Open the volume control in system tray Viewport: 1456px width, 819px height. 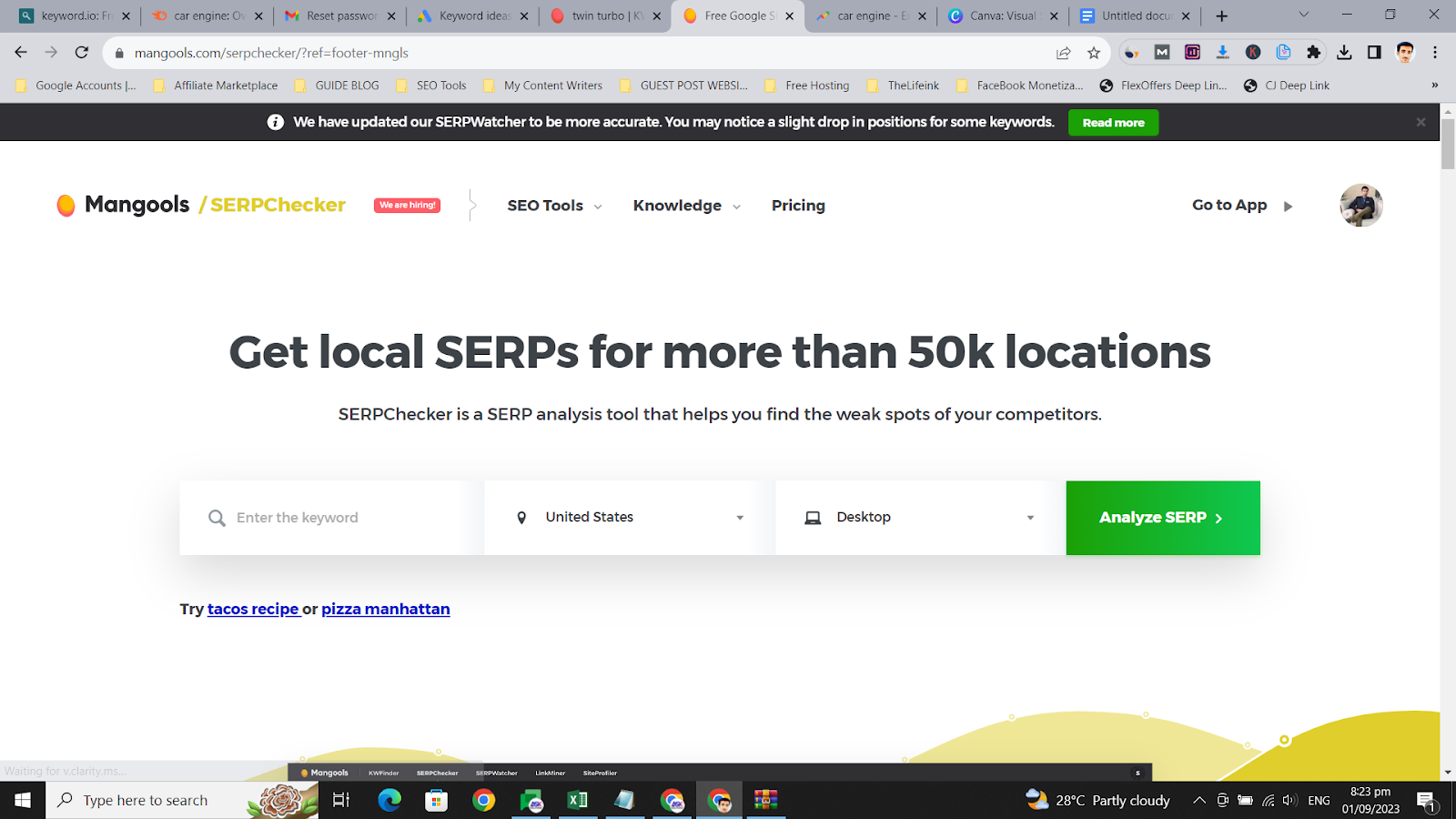(x=1289, y=801)
